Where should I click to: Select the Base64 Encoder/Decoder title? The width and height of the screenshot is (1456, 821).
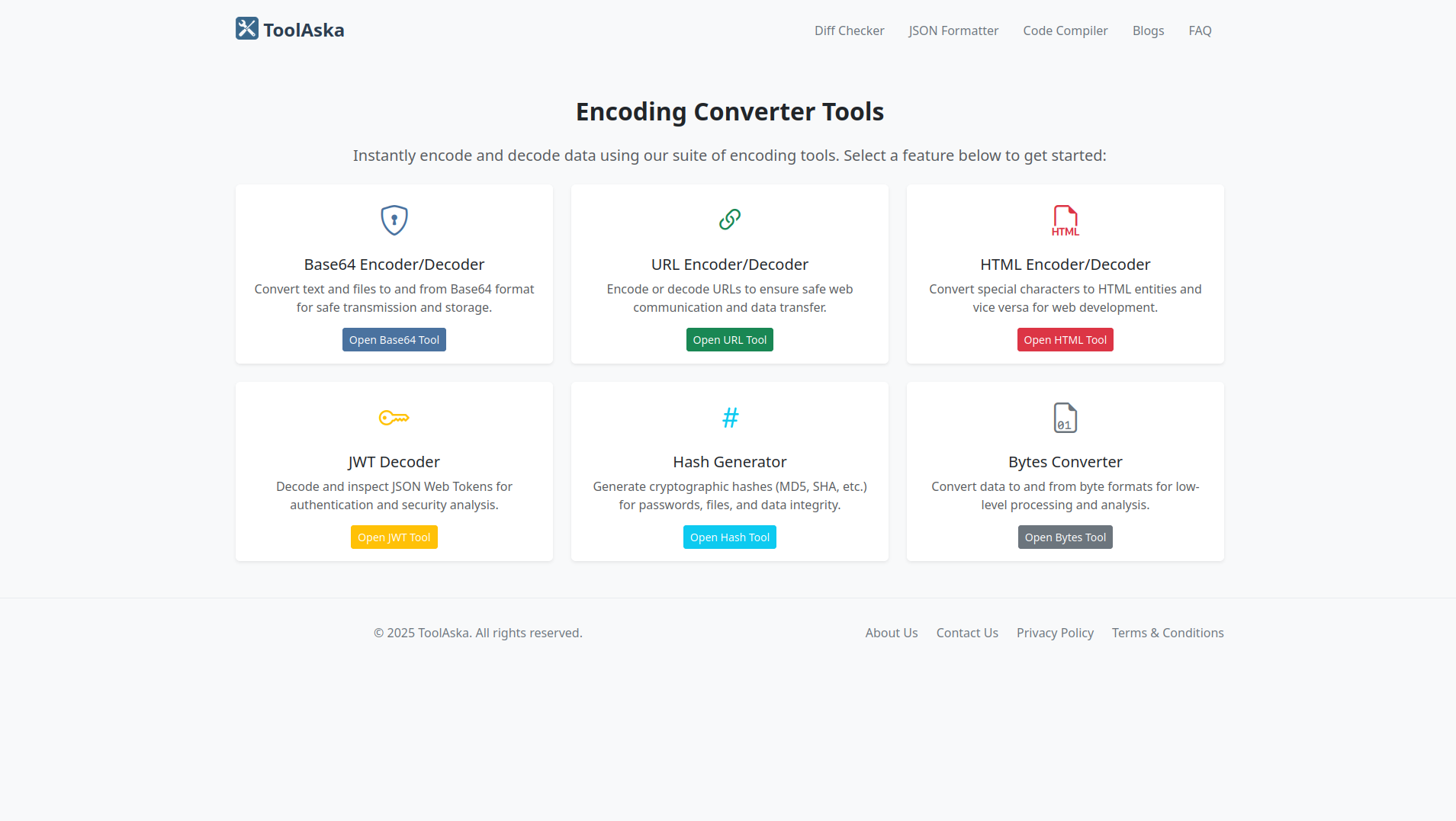(x=394, y=265)
